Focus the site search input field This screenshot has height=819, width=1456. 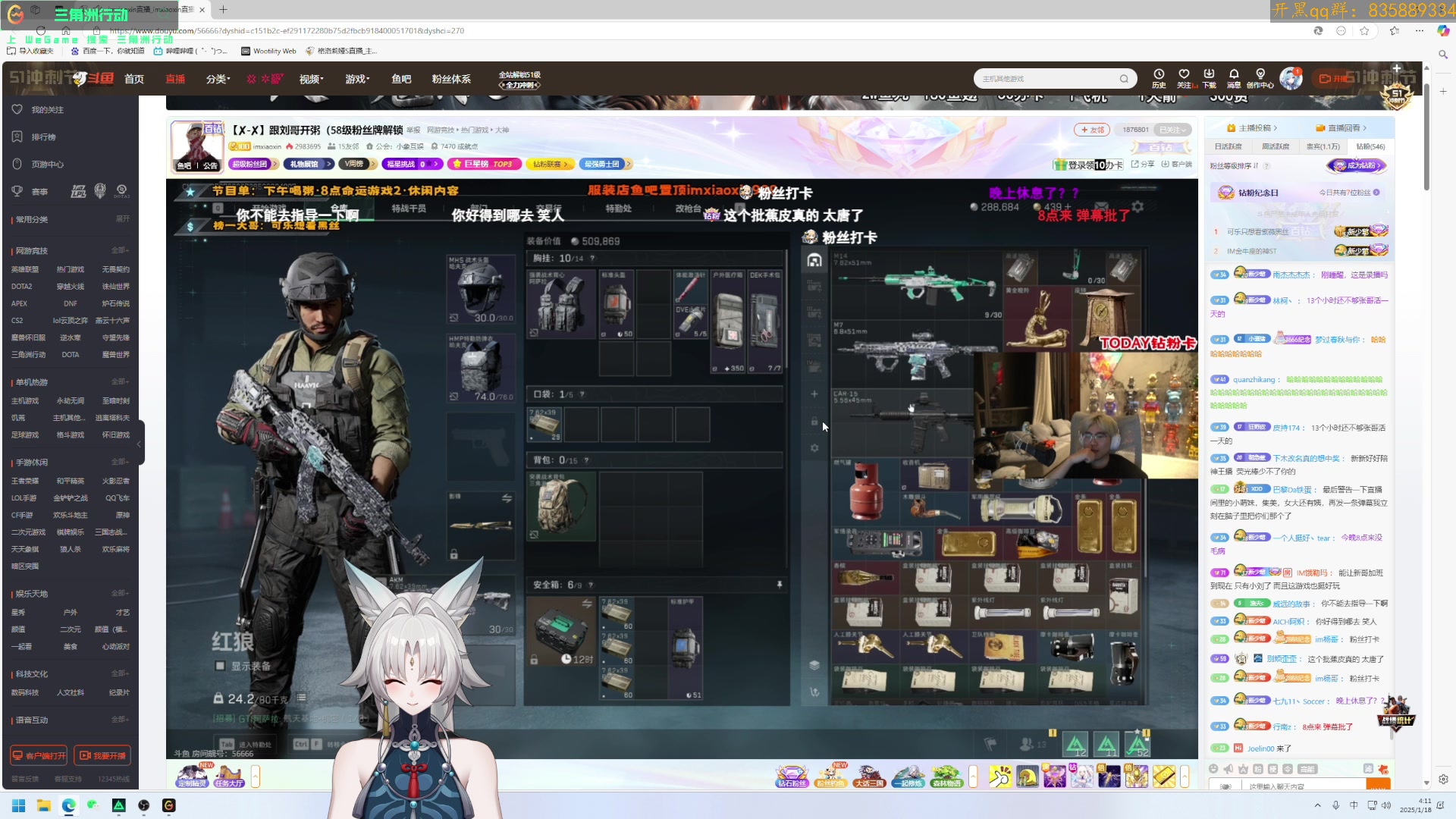tap(1046, 79)
